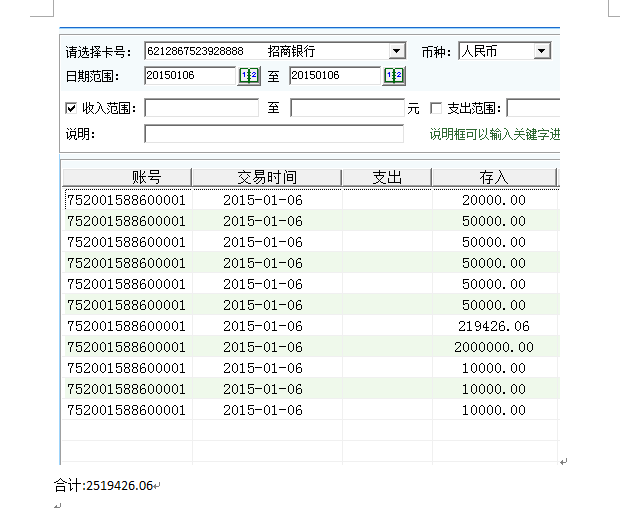Focus the 收入范围 maximum amount field before 元
This screenshot has width=620, height=508.
[x=346, y=108]
